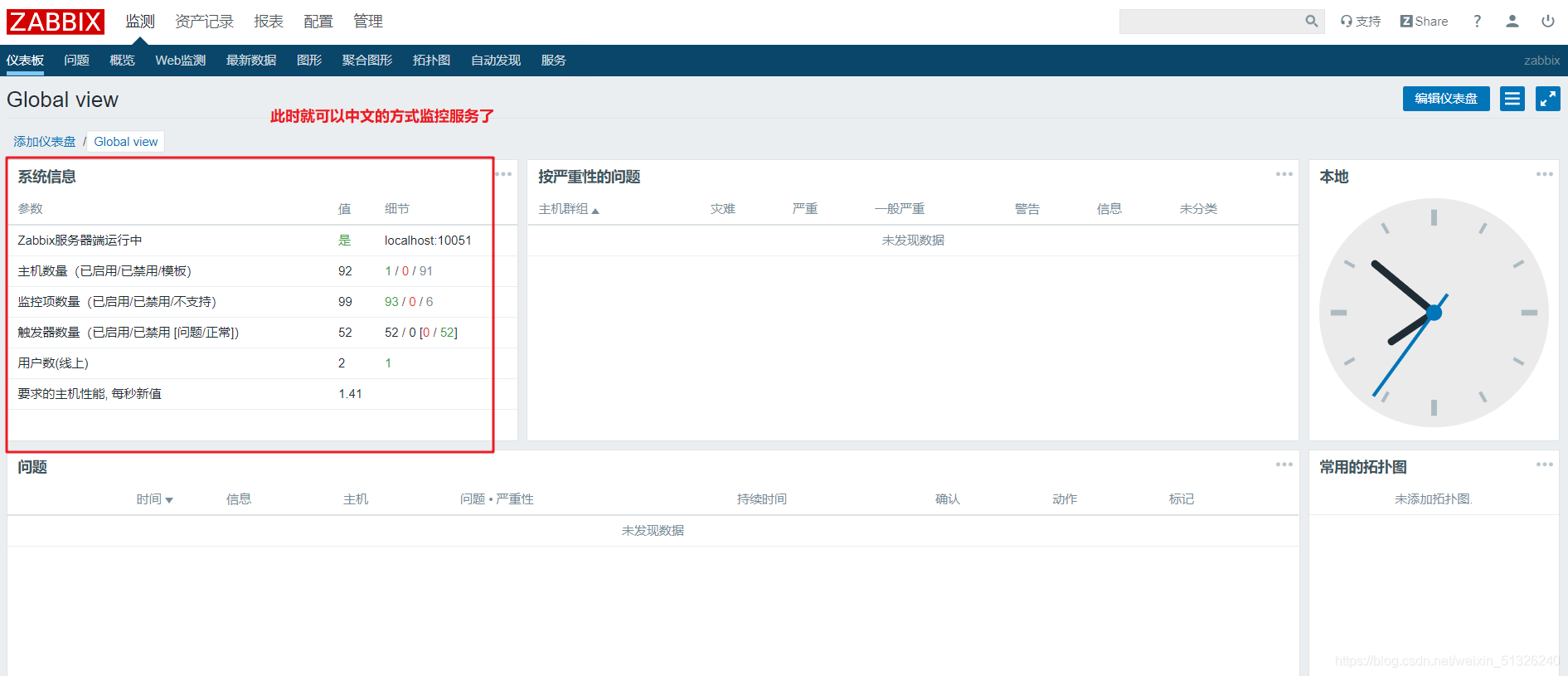
Task: Click the 一般严重 severity column header
Action: (x=899, y=209)
